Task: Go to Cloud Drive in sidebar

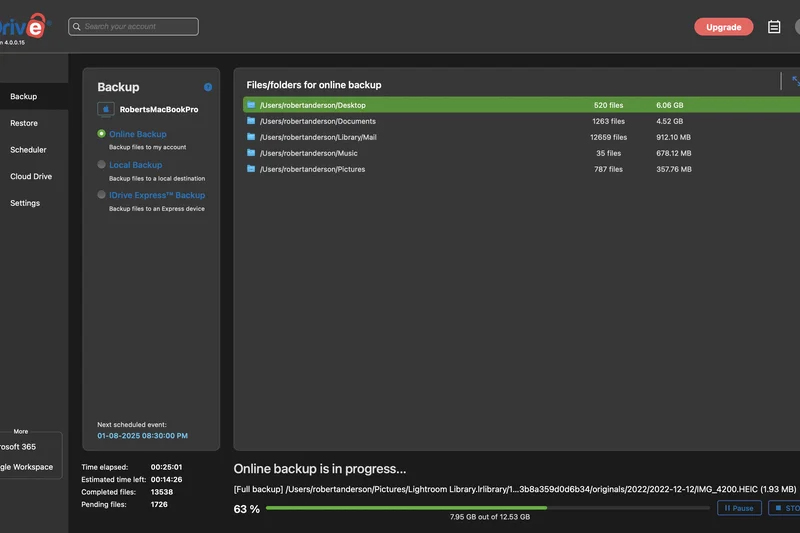Action: tap(30, 177)
